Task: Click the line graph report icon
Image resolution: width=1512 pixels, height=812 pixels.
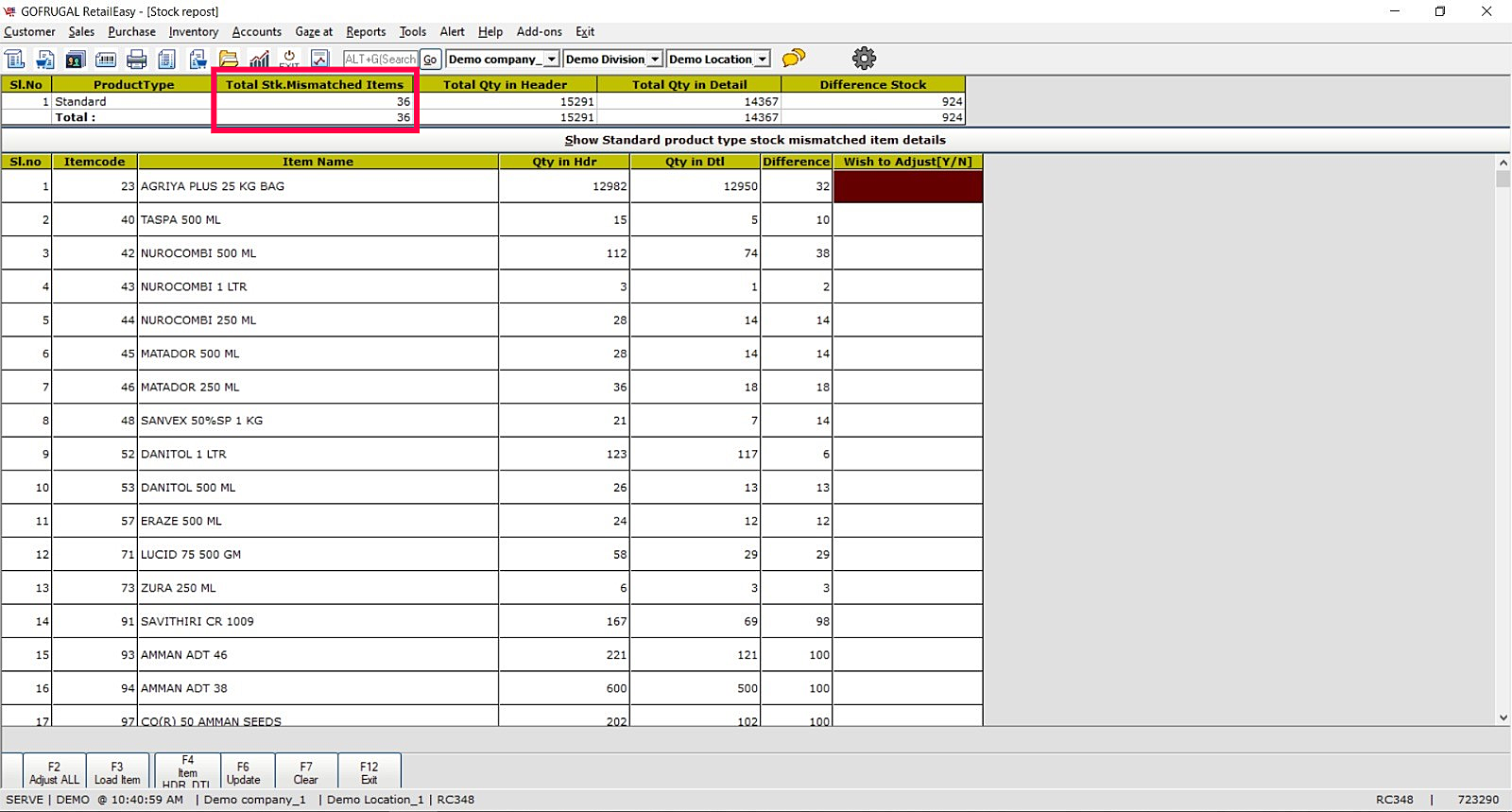Action: [320, 60]
